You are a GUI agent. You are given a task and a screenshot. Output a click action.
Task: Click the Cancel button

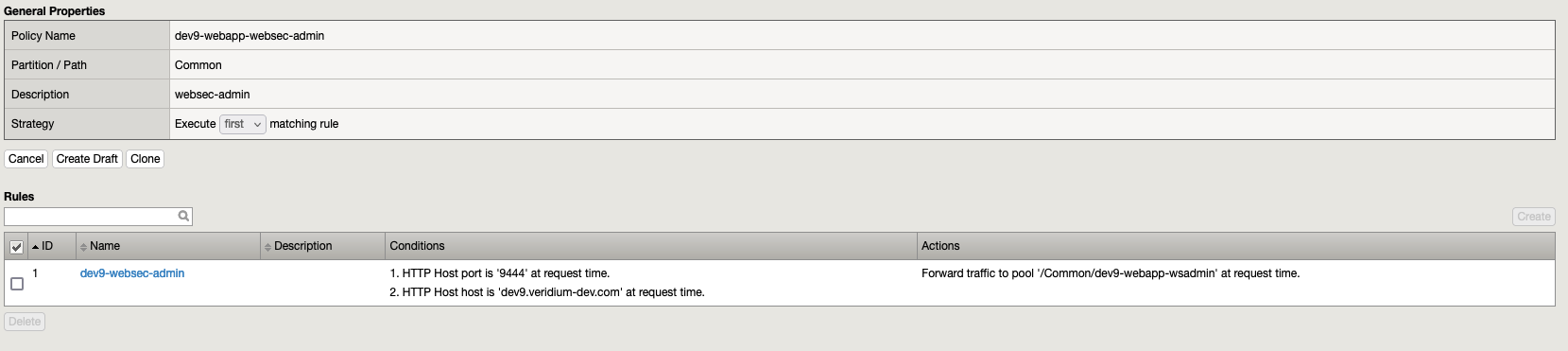tap(26, 159)
